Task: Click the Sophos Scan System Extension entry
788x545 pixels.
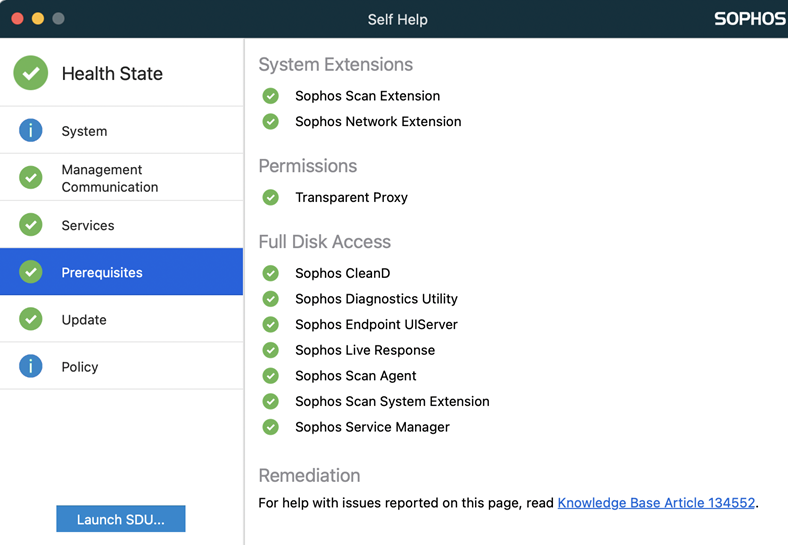Action: [392, 401]
